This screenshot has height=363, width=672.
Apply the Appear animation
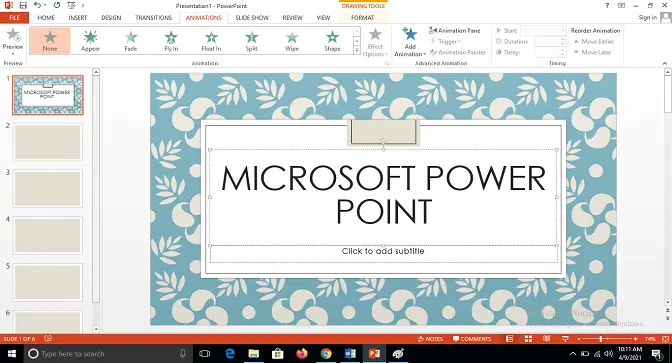(90, 41)
